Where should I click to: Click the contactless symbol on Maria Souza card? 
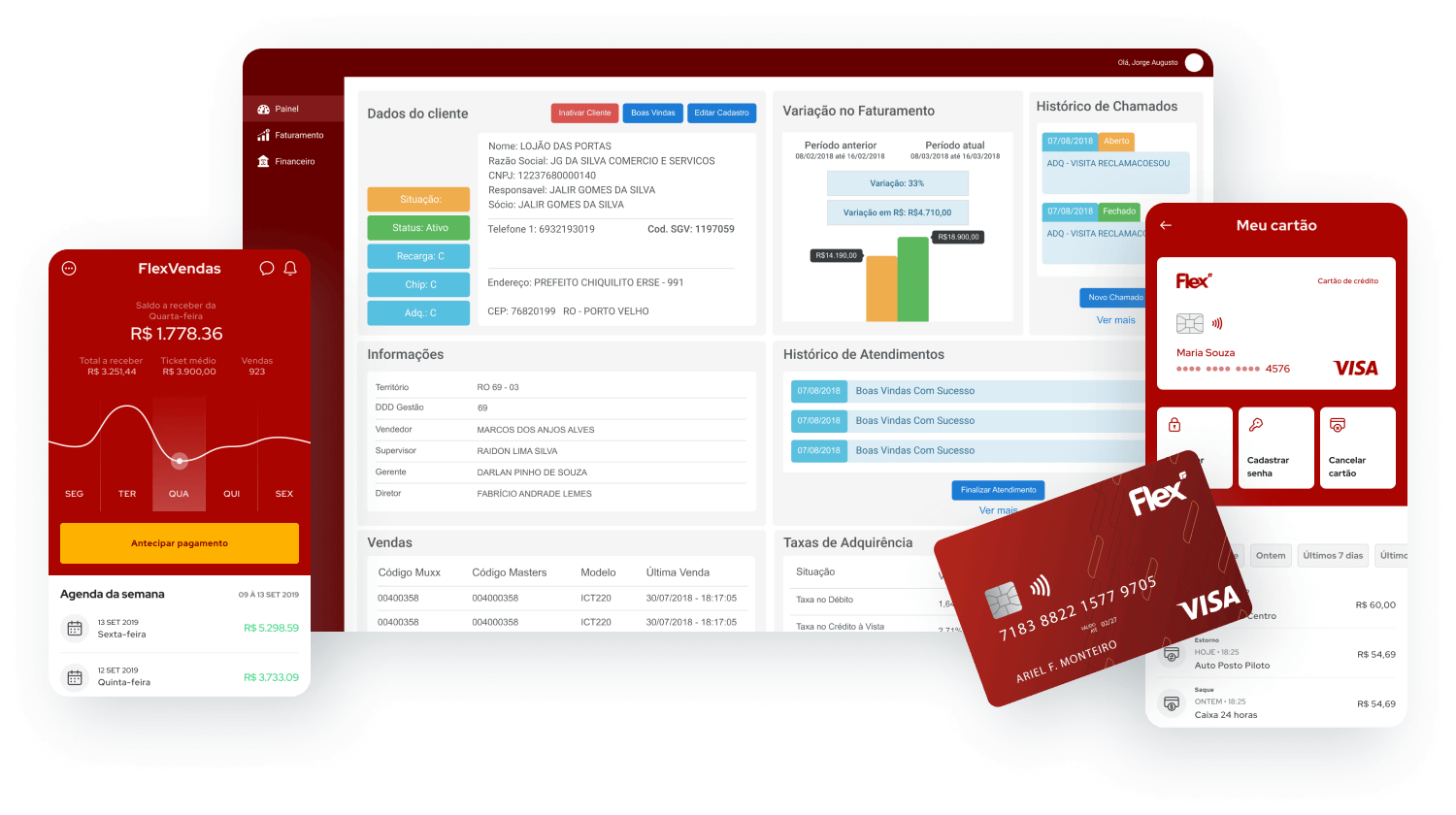click(1217, 323)
